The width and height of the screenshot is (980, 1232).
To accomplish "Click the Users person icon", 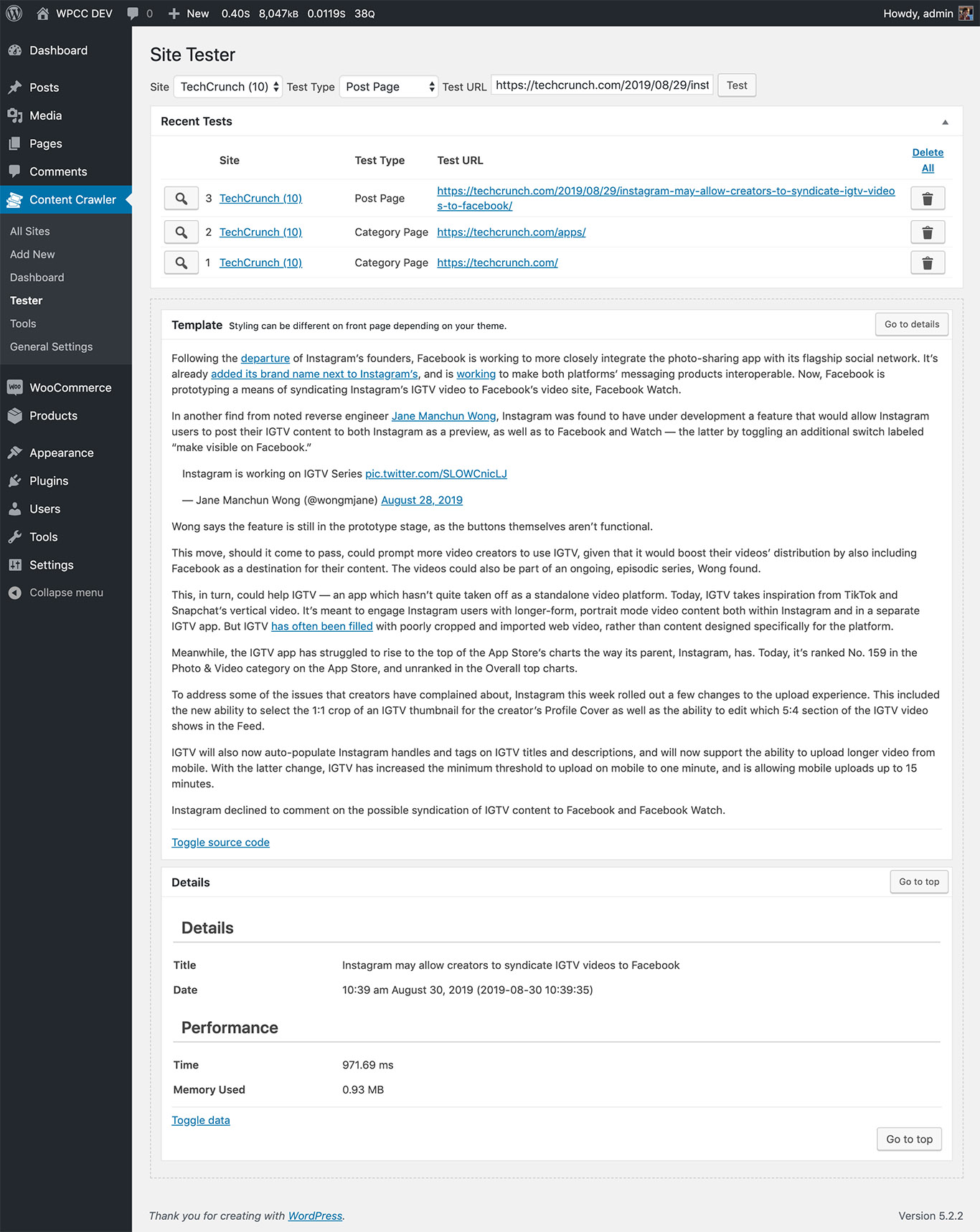I will click(15, 508).
